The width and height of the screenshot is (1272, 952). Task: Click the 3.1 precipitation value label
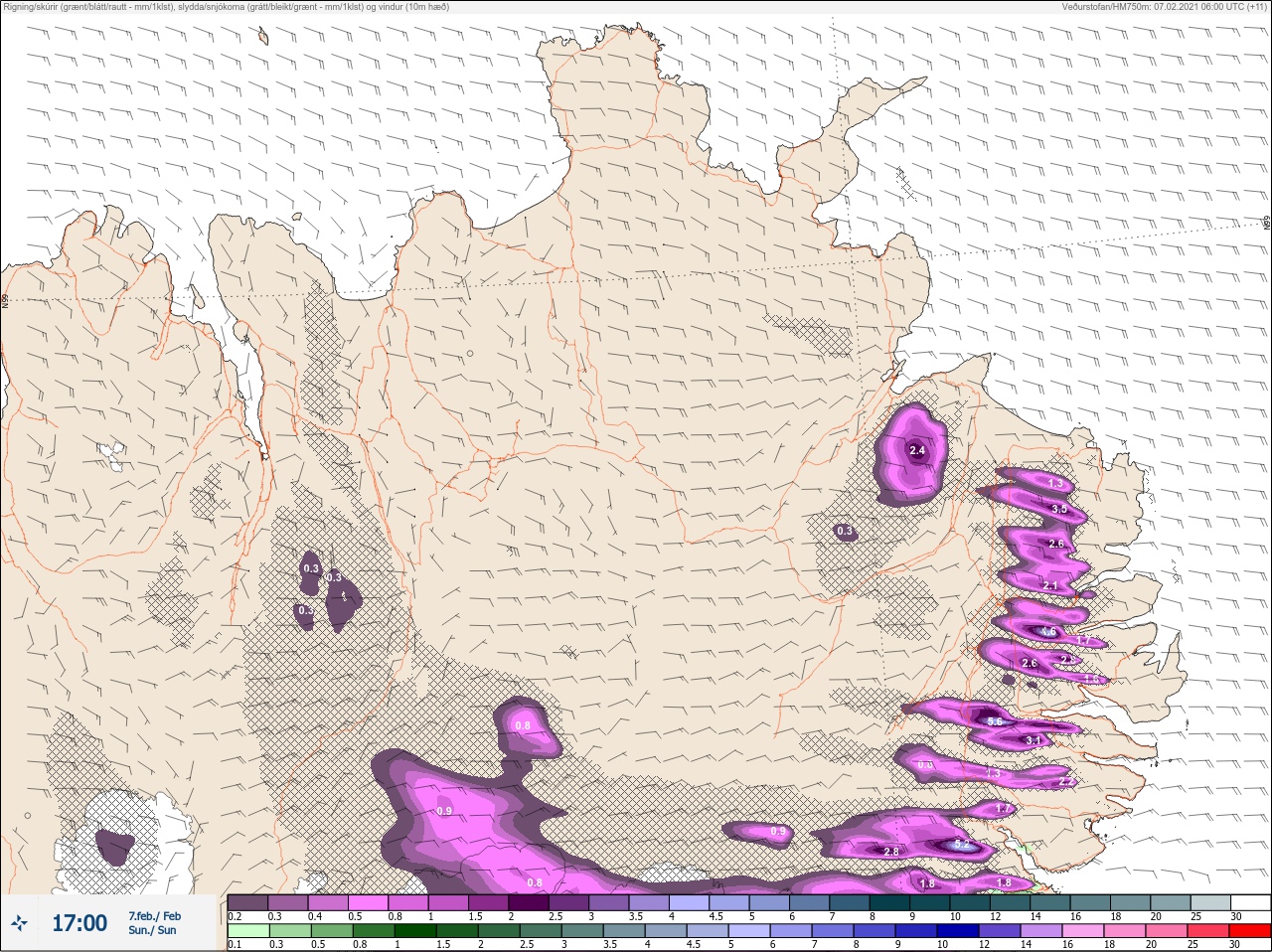1033,740
